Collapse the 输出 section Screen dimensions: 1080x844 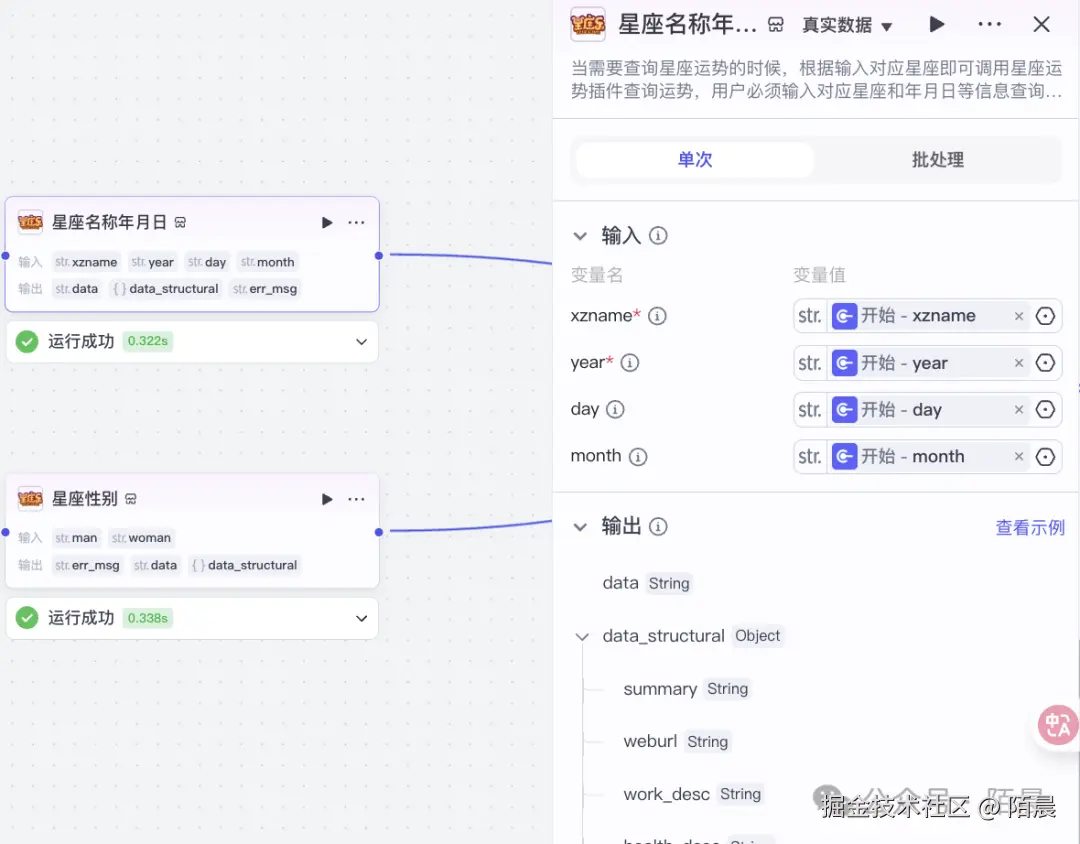[581, 526]
